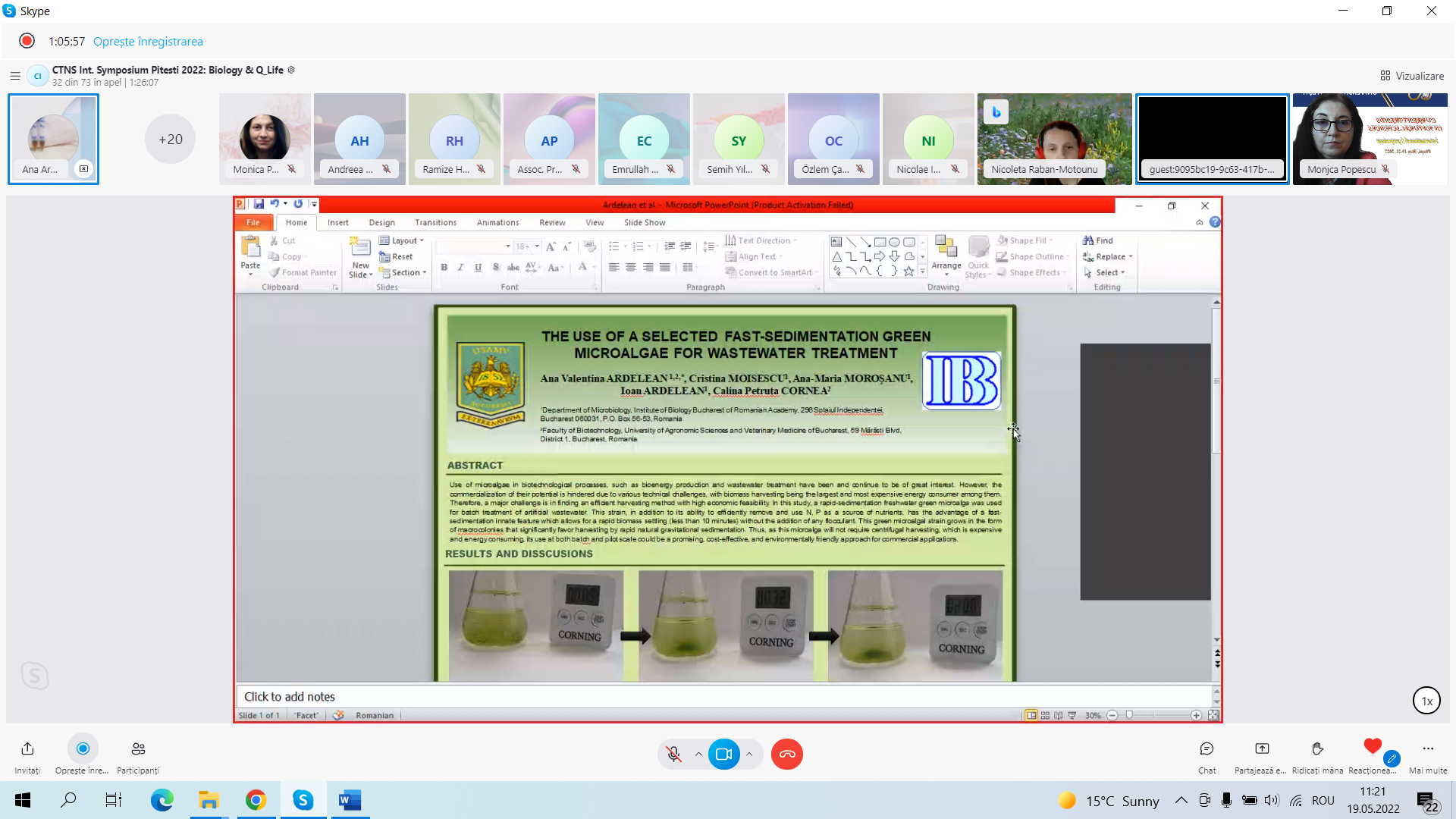1456x819 pixels.
Task: Open the Windows Start menu
Action: pyautogui.click(x=23, y=800)
